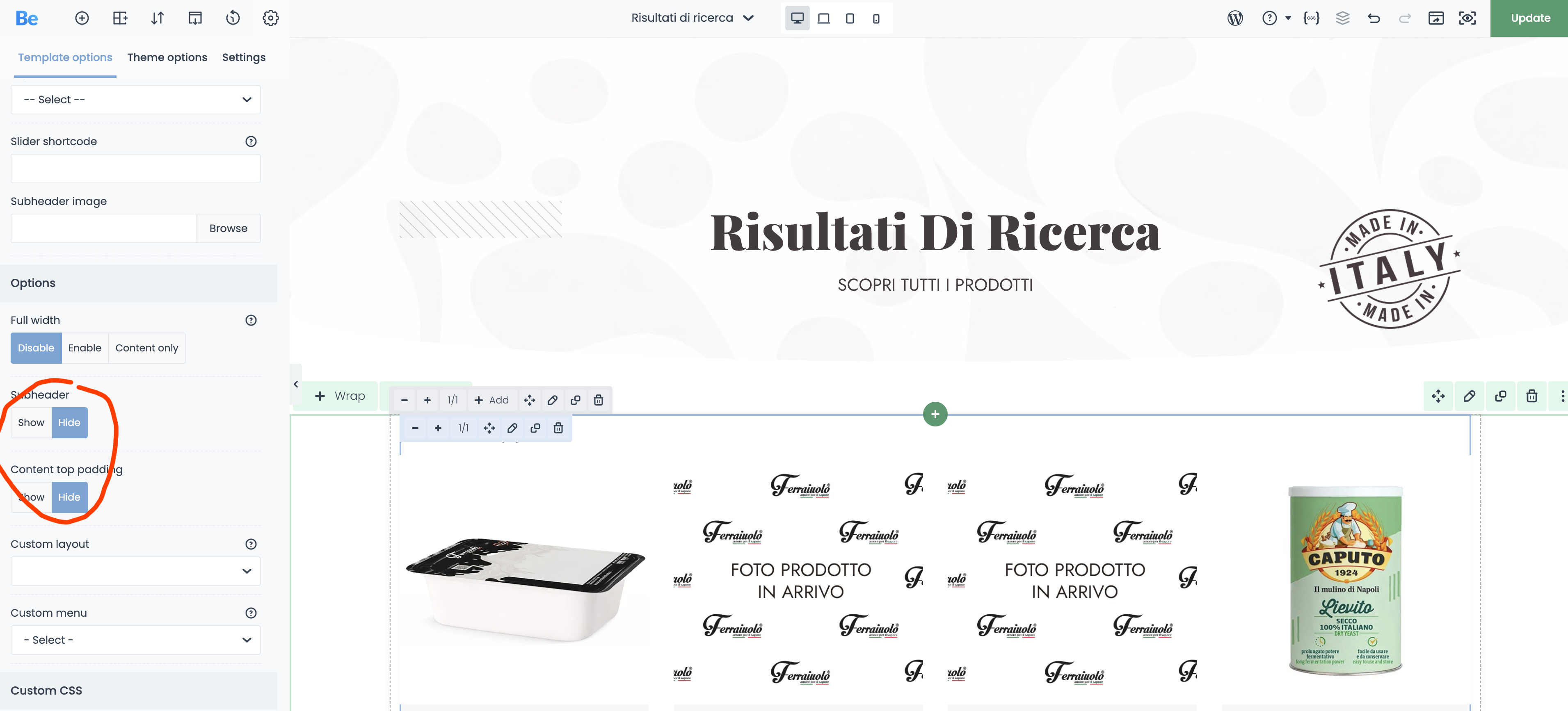This screenshot has height=711, width=1568.
Task: Set Subheader toggle to Show
Action: click(31, 423)
